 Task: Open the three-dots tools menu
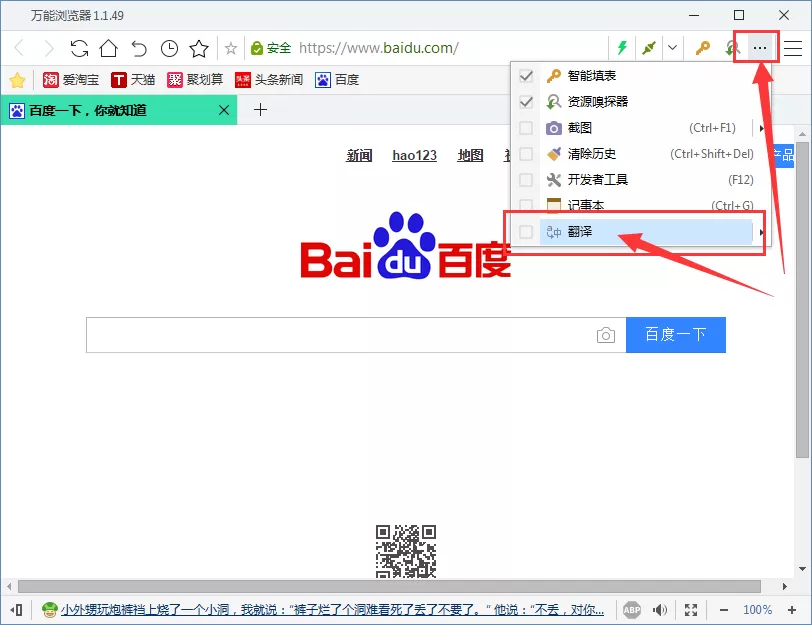coord(760,48)
